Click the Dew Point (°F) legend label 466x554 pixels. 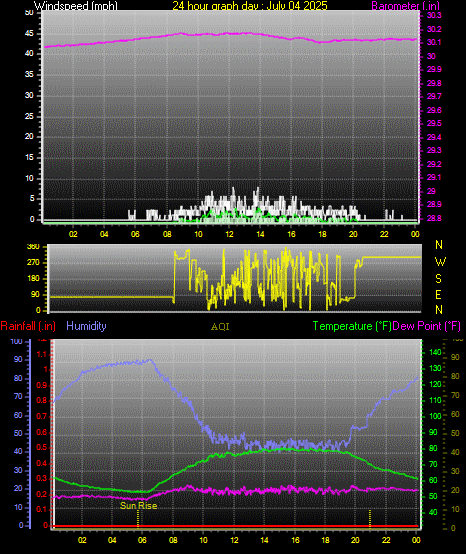pos(427,326)
